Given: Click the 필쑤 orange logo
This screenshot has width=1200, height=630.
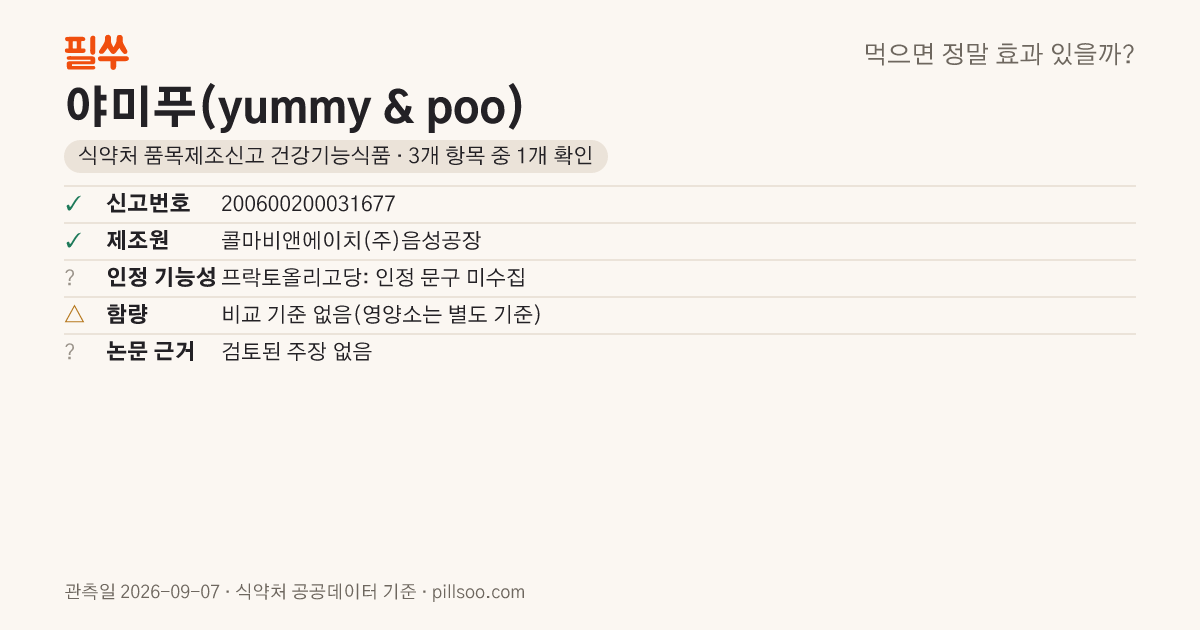Looking at the screenshot, I should 96,52.
